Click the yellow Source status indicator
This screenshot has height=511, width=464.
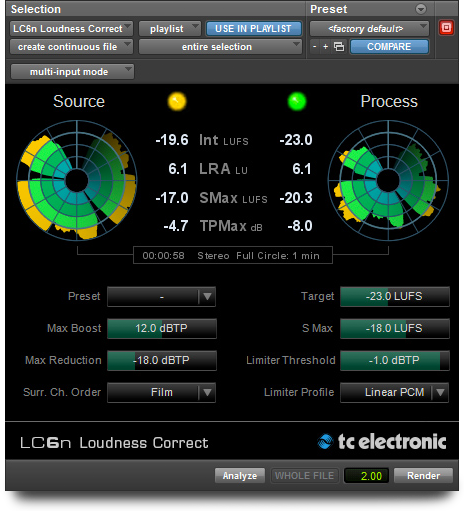click(x=177, y=101)
